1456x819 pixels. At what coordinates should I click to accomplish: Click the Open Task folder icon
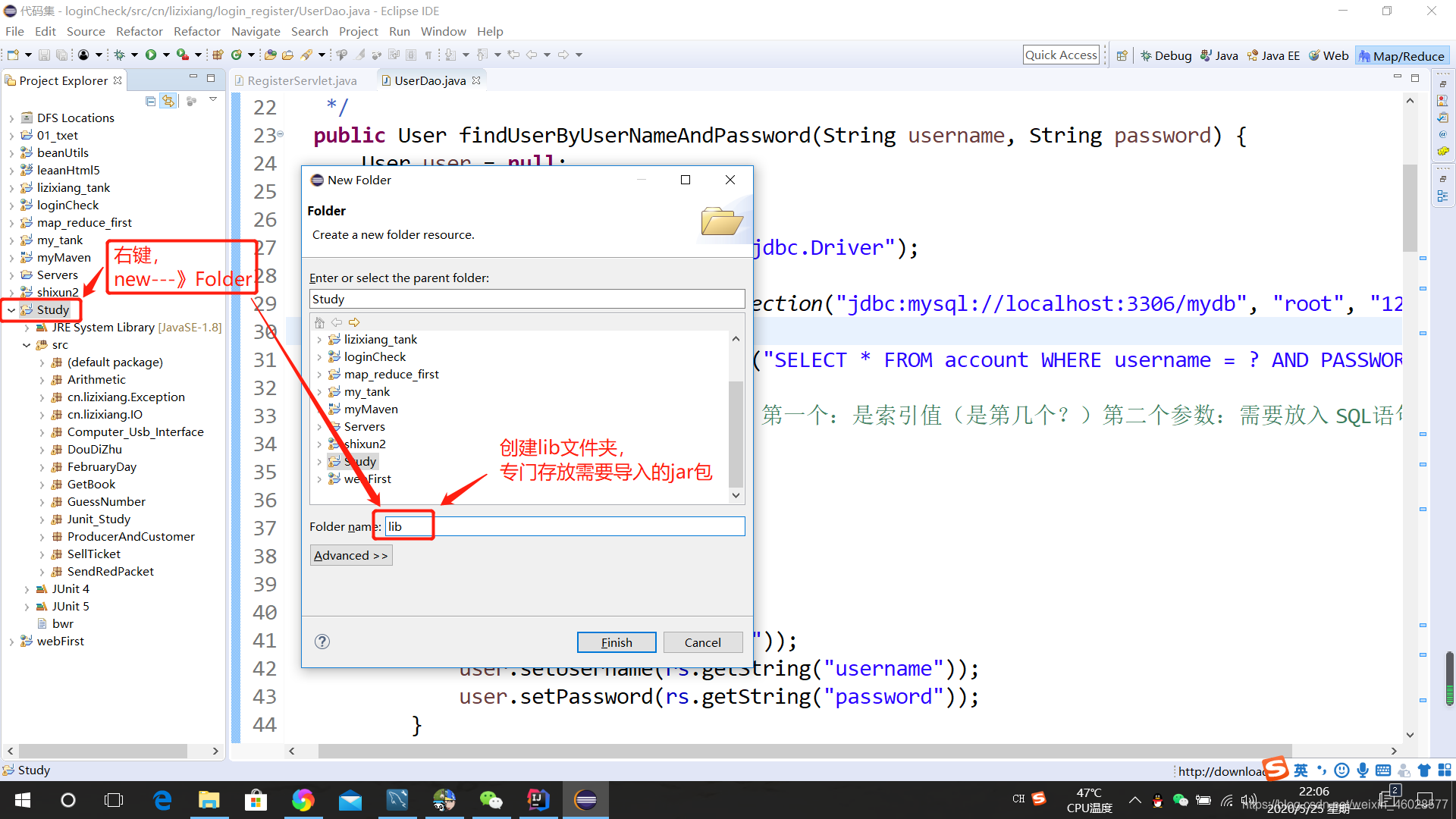click(287, 55)
